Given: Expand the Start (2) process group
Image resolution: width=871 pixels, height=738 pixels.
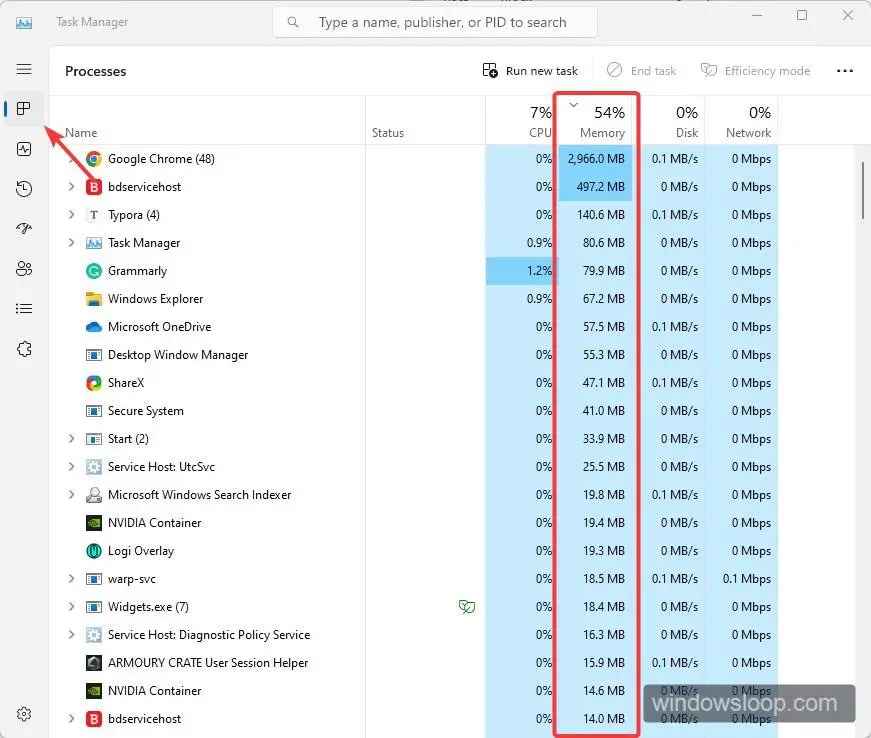Looking at the screenshot, I should coord(71,439).
